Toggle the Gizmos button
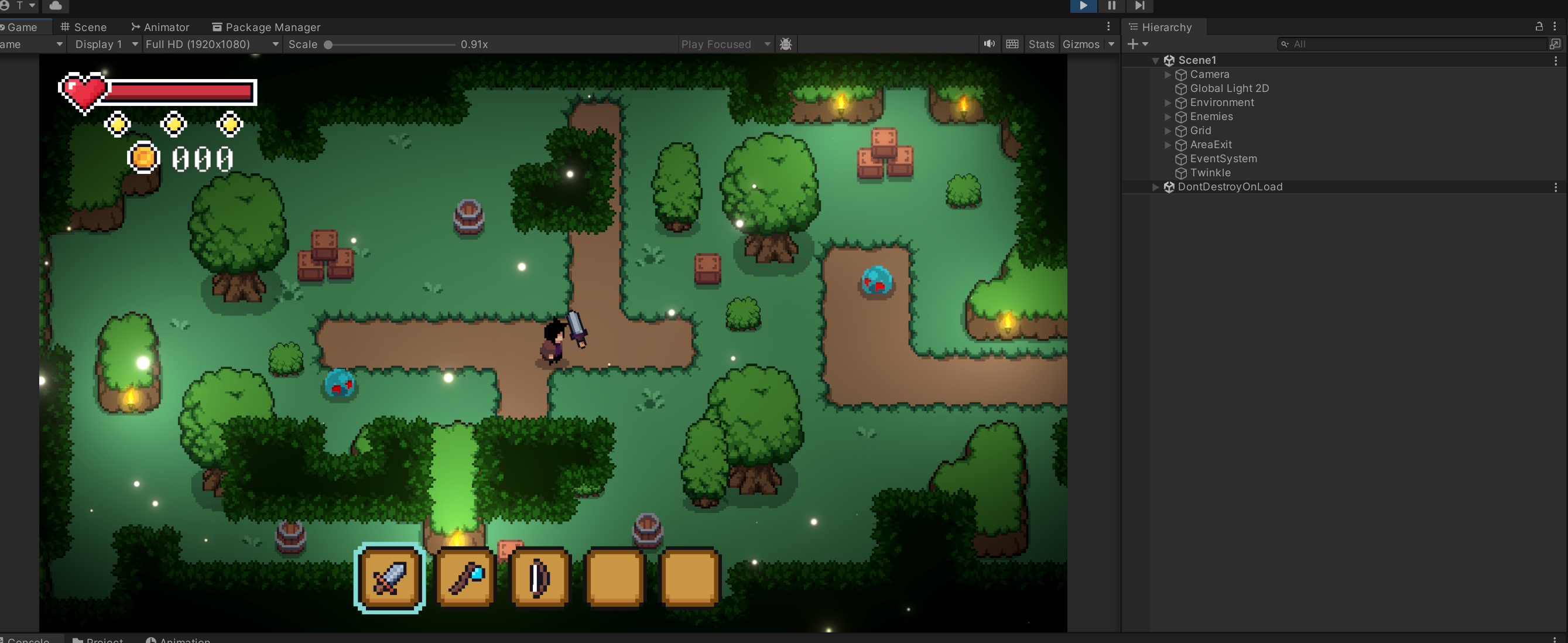 click(1080, 45)
